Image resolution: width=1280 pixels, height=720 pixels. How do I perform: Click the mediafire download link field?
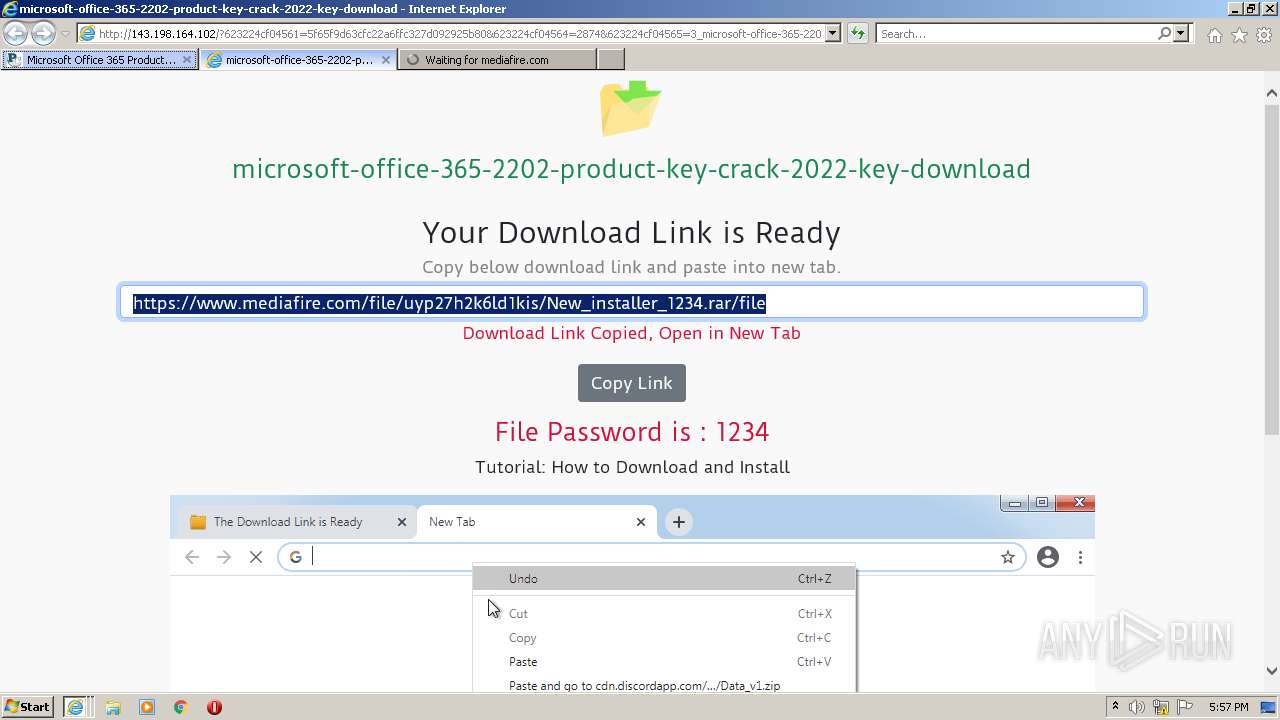coord(632,303)
